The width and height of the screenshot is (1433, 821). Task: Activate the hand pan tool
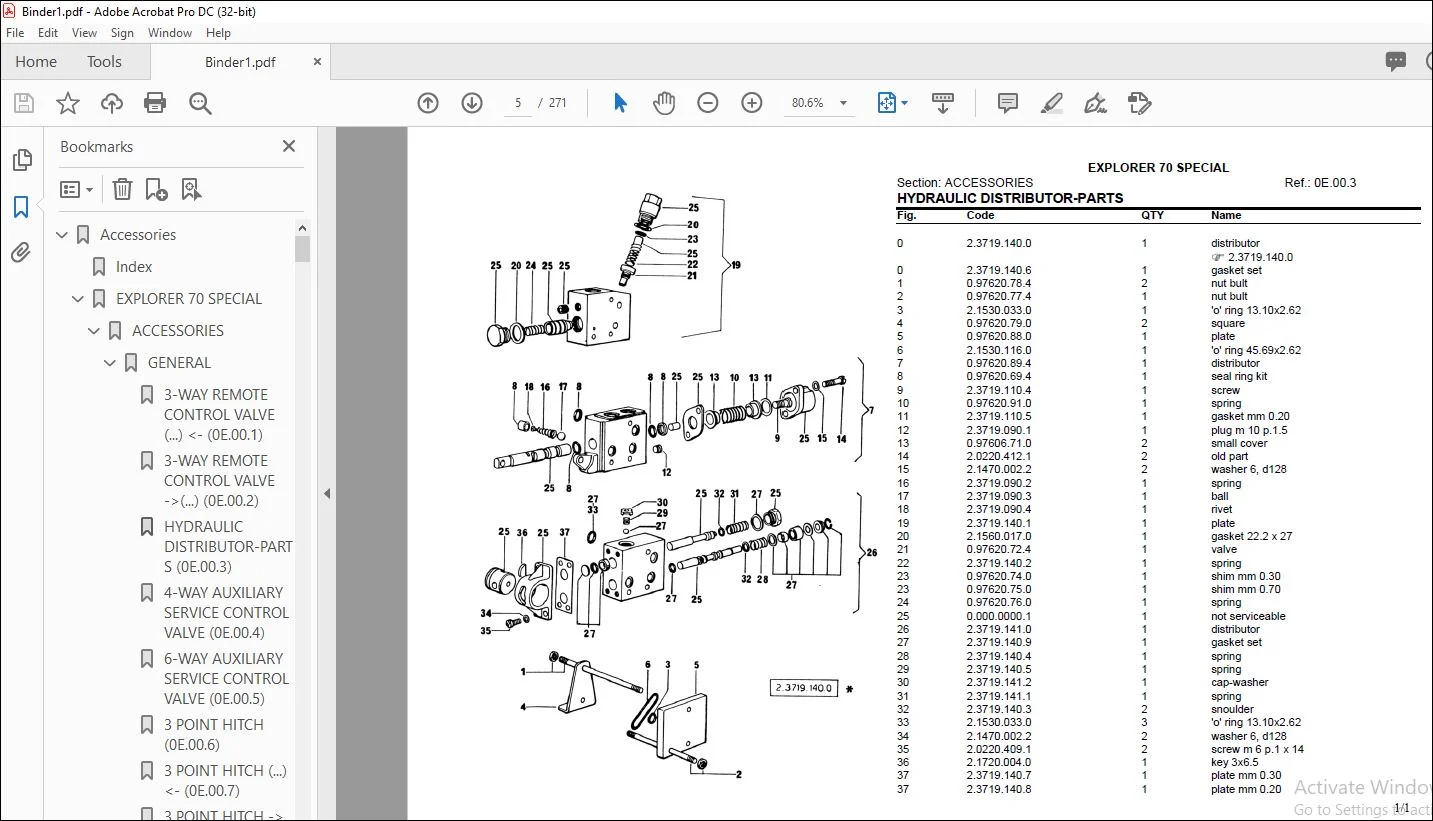click(664, 103)
